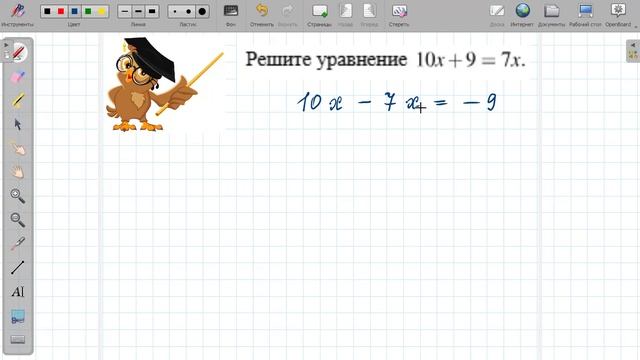Pick the blue pen color
Viewport: 640px width, 360px height.
point(74,11)
